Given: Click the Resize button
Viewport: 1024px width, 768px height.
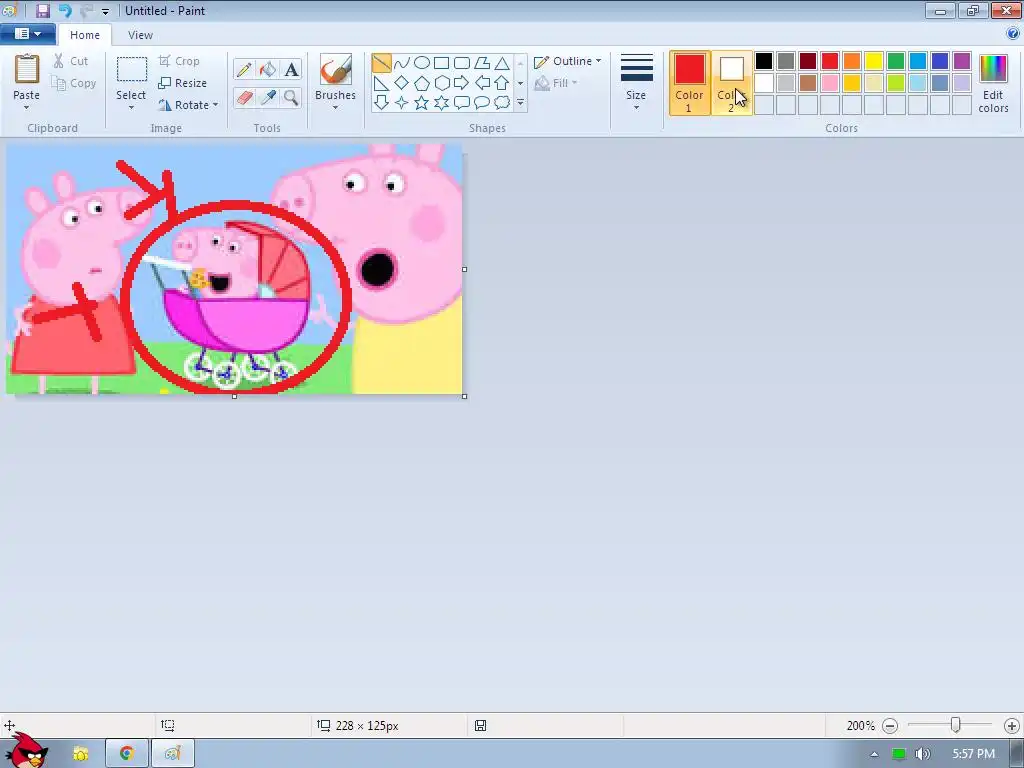Looking at the screenshot, I should pos(183,83).
